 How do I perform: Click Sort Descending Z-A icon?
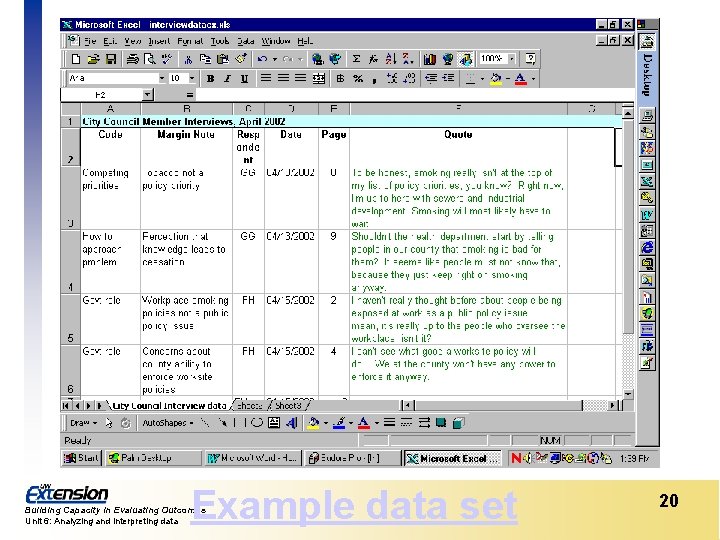407,59
